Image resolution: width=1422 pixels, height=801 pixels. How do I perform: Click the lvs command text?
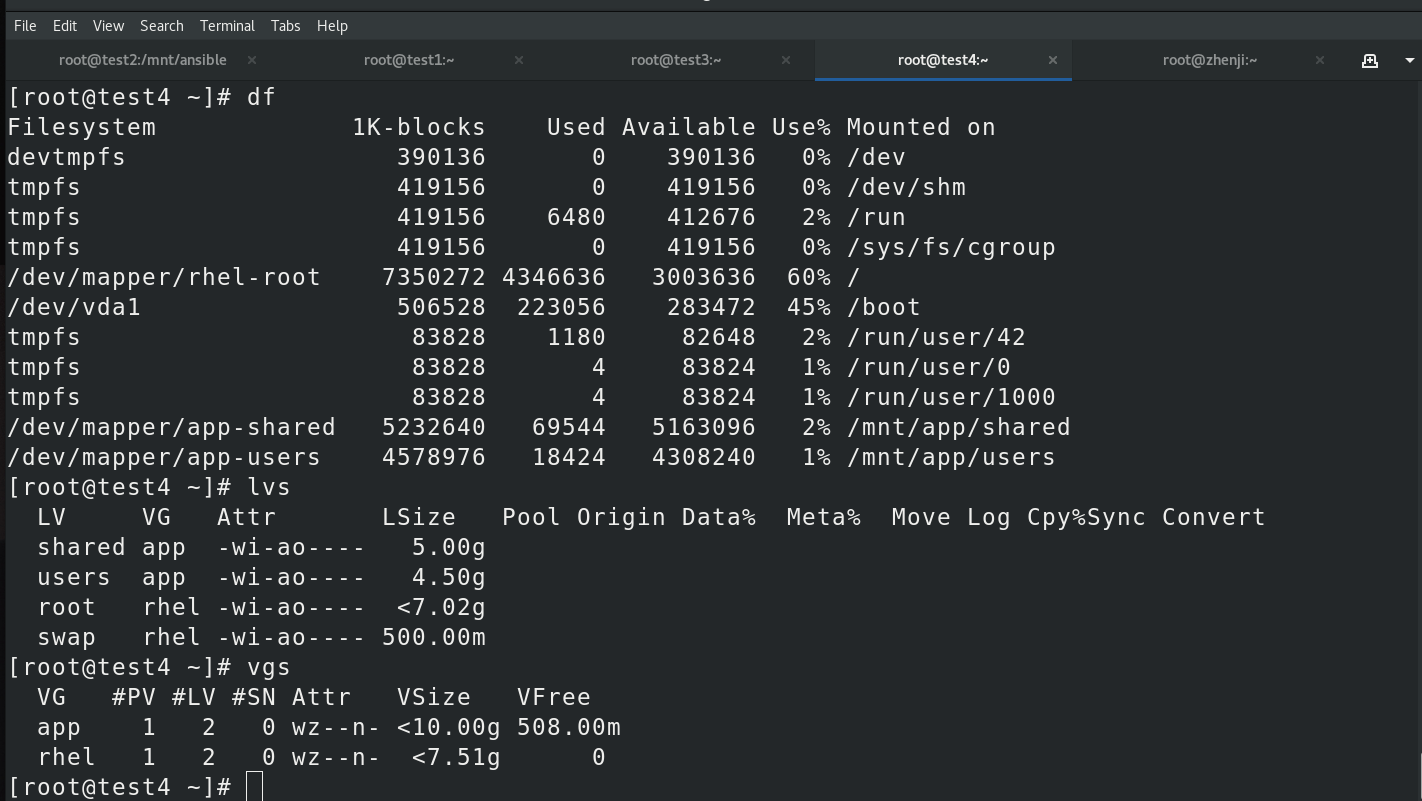pos(269,487)
